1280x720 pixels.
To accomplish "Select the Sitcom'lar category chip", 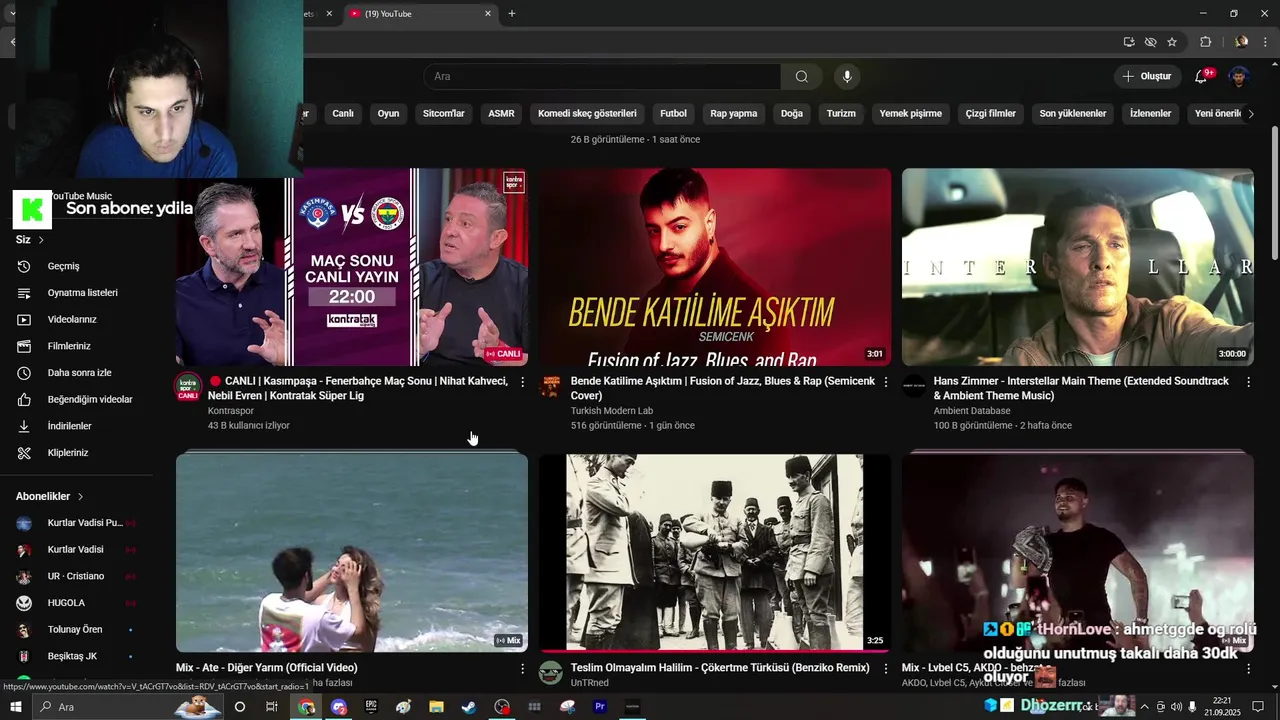I will 443,114.
